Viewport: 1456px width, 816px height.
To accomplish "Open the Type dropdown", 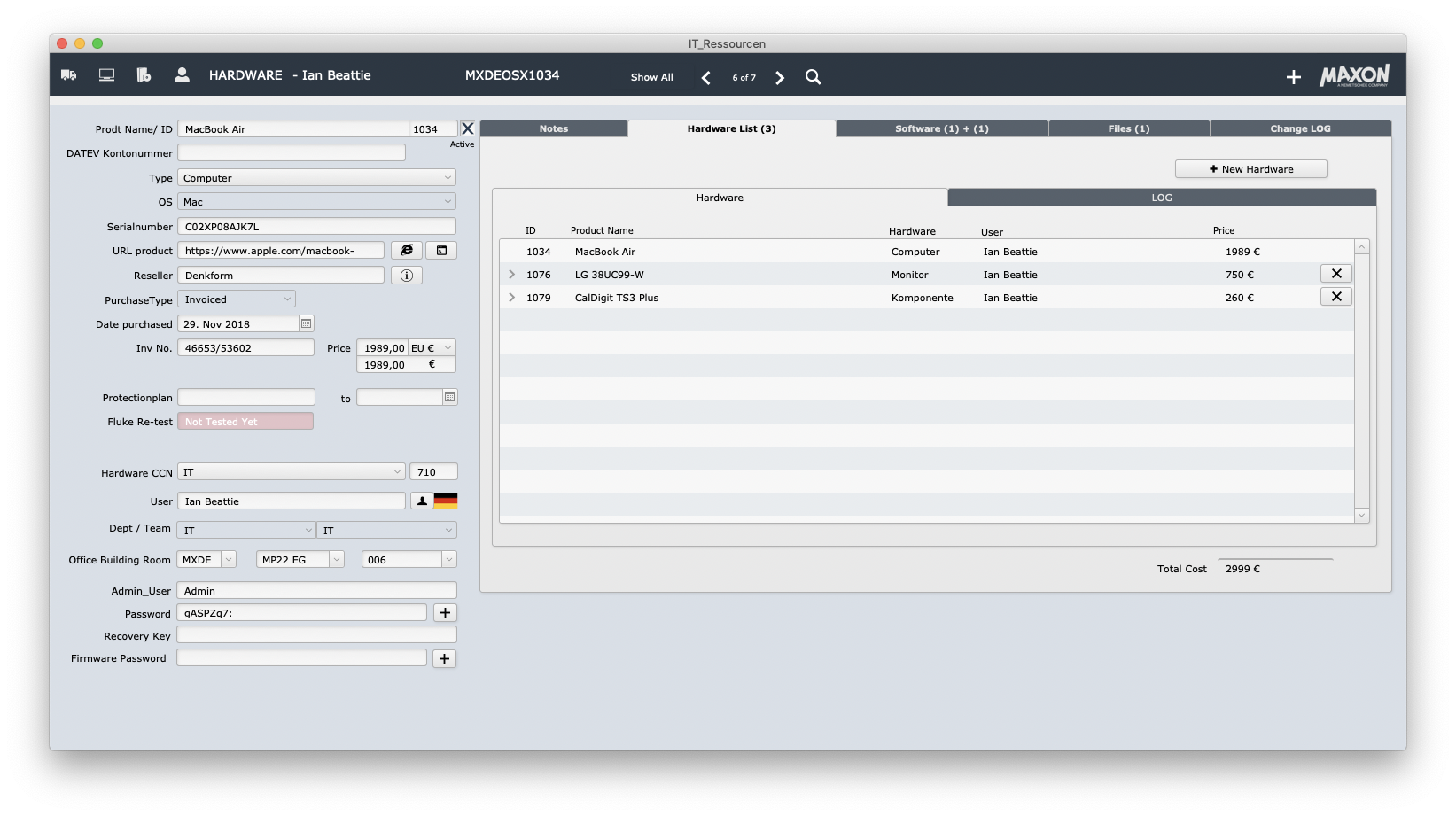I will (316, 178).
